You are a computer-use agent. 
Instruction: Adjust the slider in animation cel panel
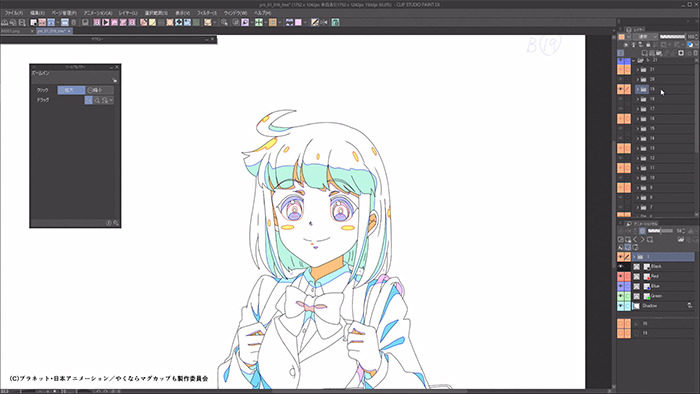[x=660, y=231]
